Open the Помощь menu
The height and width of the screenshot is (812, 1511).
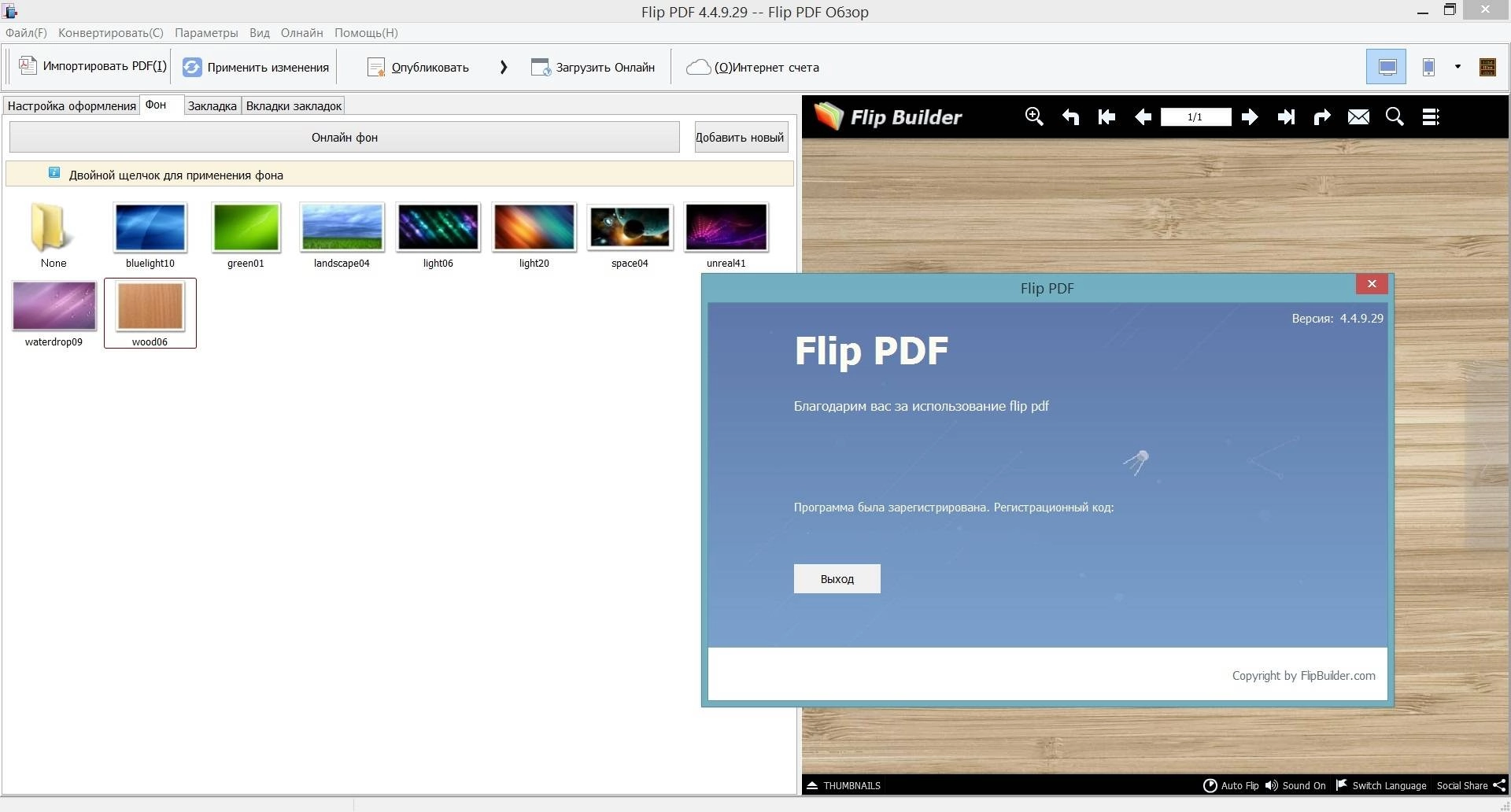click(x=366, y=33)
